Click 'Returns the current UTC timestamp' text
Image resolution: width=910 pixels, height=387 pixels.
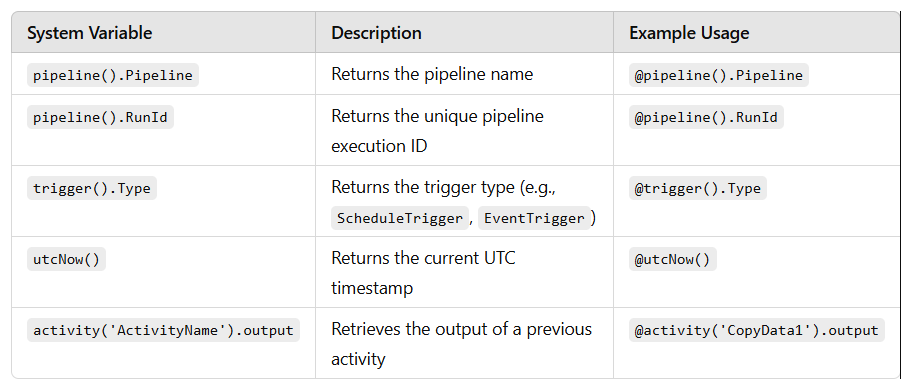(423, 272)
